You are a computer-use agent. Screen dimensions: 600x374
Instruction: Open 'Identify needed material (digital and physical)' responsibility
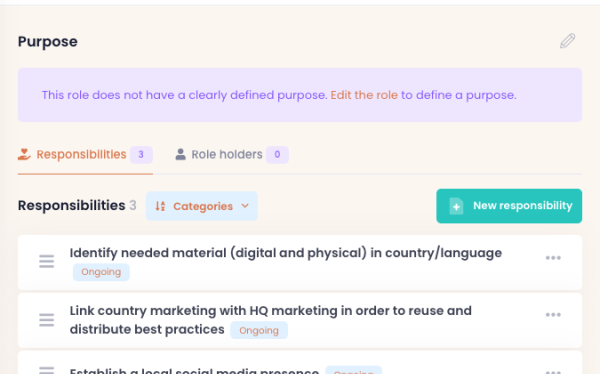pyautogui.click(x=285, y=253)
